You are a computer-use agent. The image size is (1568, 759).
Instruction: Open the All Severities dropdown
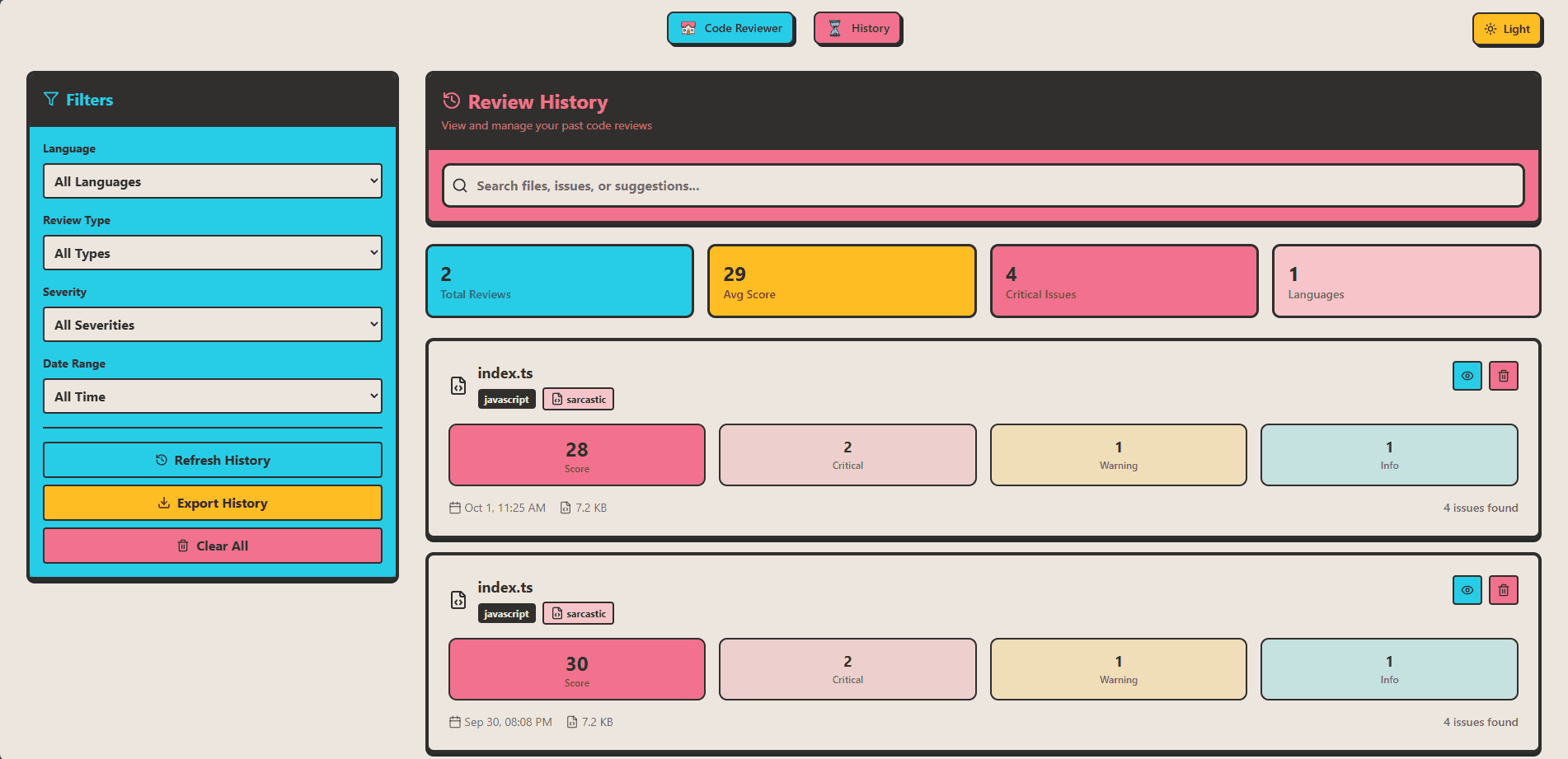(x=213, y=325)
